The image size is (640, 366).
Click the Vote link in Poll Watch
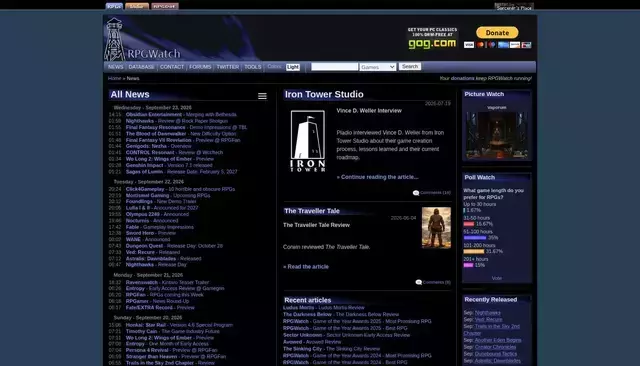(497, 278)
